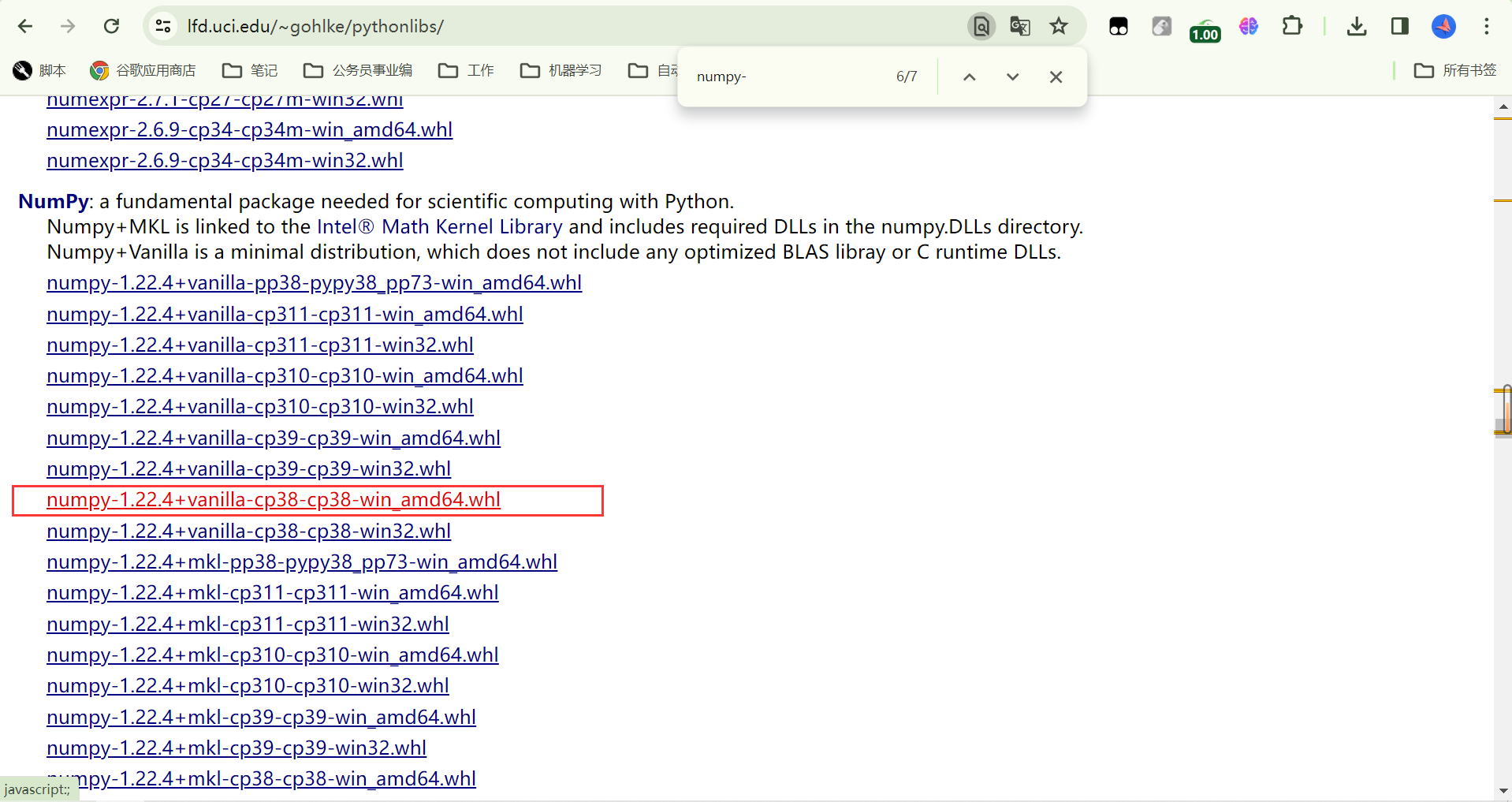This screenshot has width=1512, height=802.
Task: Open the 机器学习 bookmarks folder
Action: point(561,70)
